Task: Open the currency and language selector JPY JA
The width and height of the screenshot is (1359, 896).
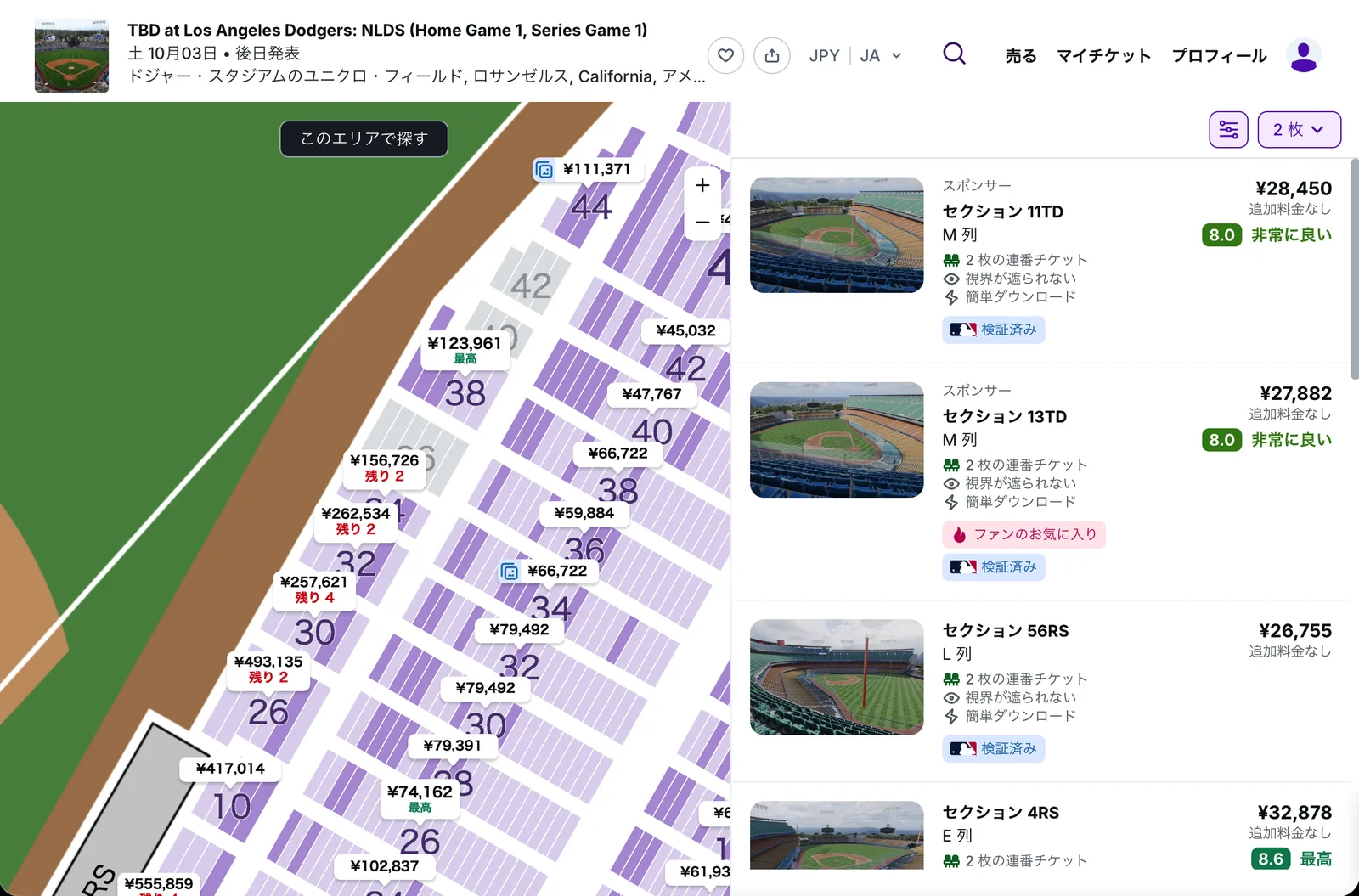Action: (854, 56)
